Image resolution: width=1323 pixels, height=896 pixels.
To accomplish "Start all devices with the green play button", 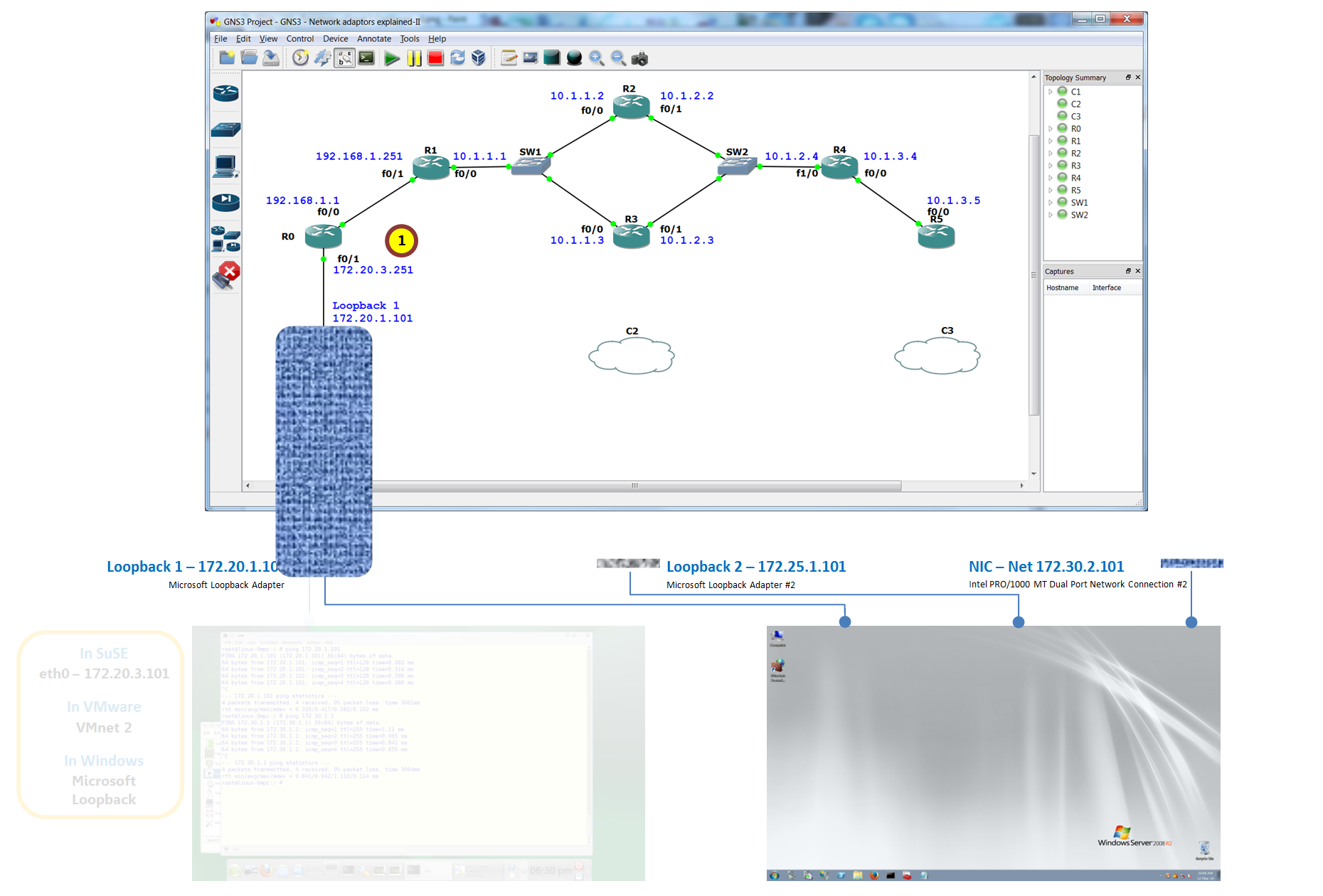I will click(391, 58).
